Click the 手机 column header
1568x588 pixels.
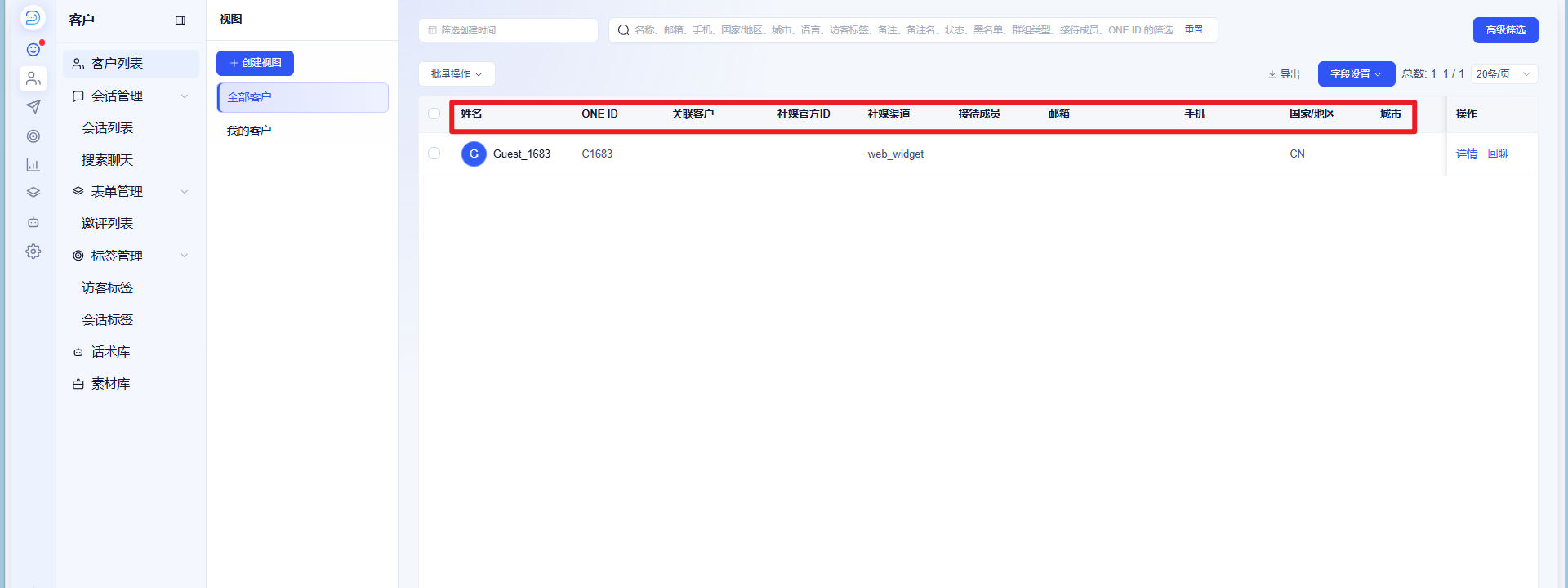click(1195, 114)
